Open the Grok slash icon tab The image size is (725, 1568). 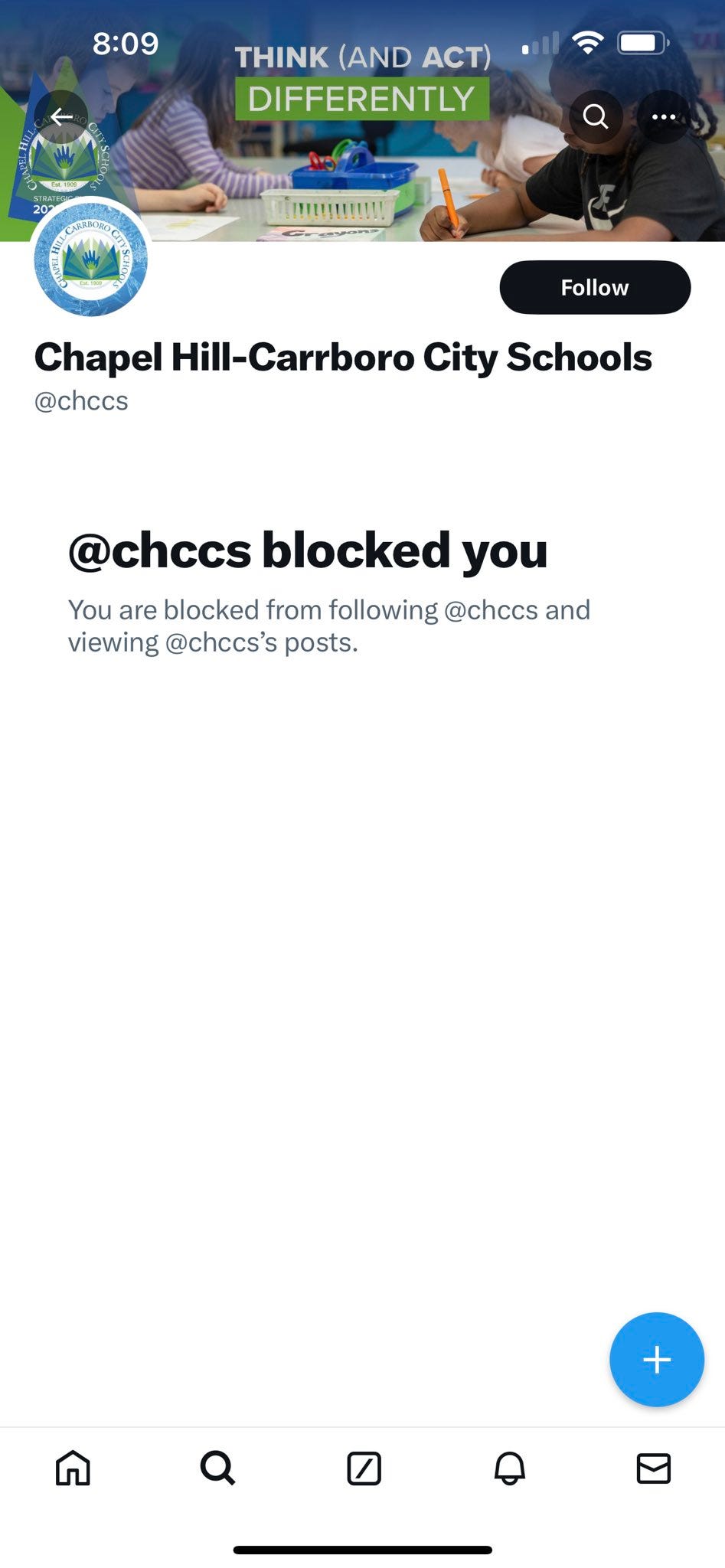364,1468
